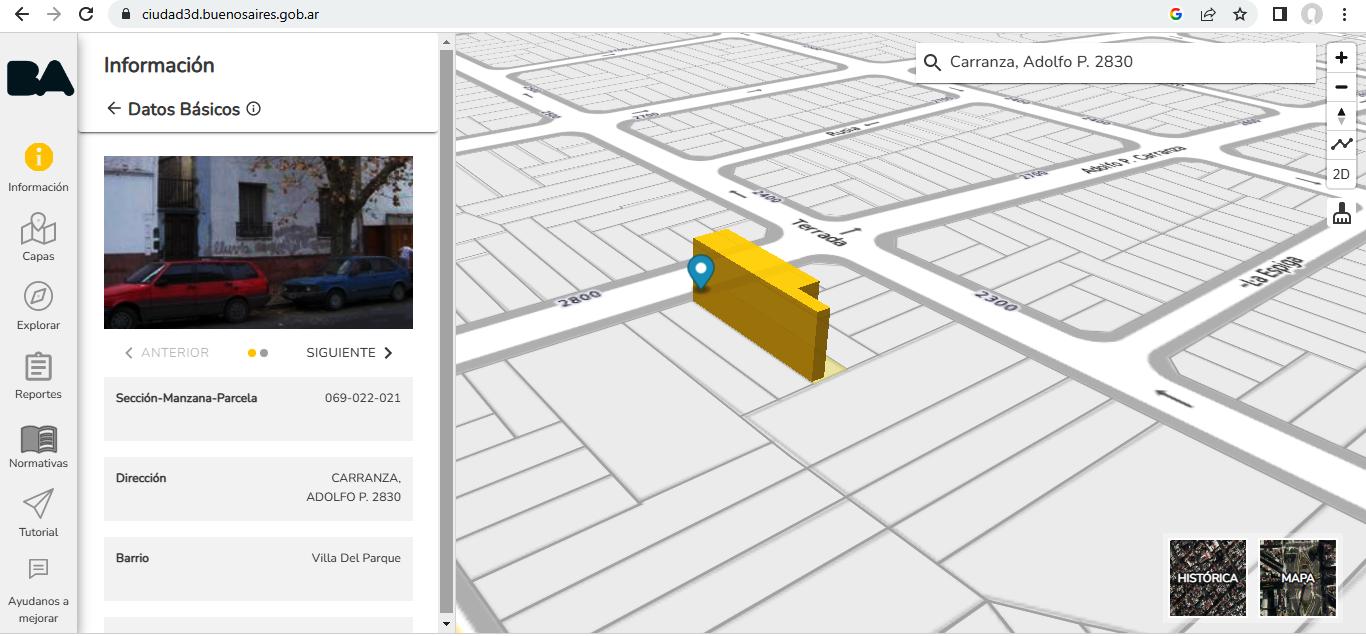The height and width of the screenshot is (636, 1366).
Task: Click the CARRANZA, ADOLFO P. 2830 address value
Action: (354, 488)
